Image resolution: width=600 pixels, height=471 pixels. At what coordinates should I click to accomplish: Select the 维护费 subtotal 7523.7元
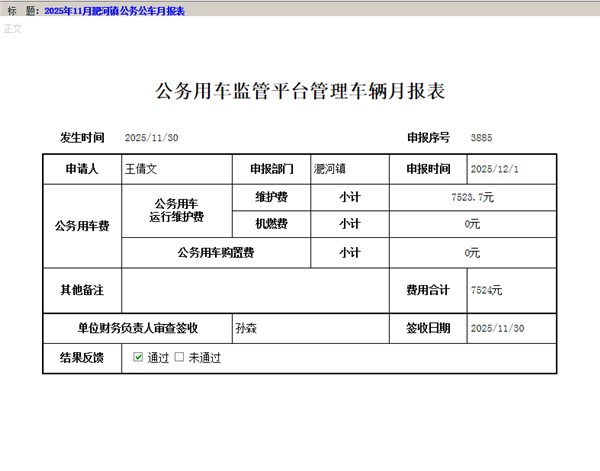point(472,198)
